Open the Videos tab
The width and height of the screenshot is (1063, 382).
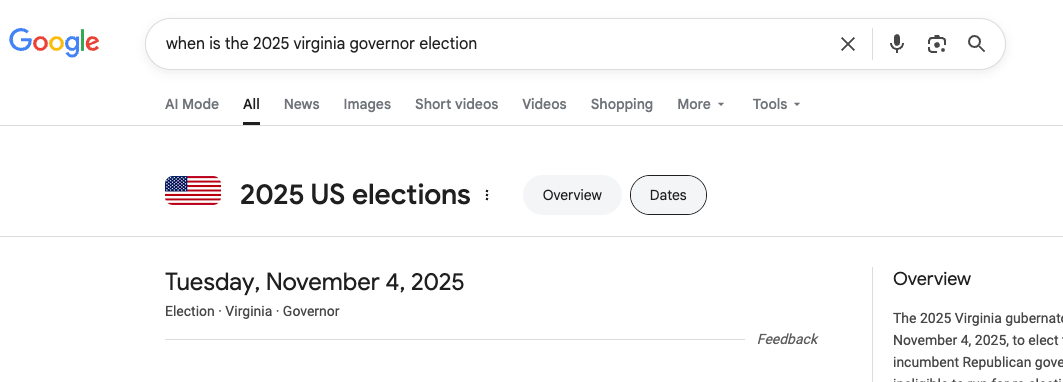coord(544,104)
